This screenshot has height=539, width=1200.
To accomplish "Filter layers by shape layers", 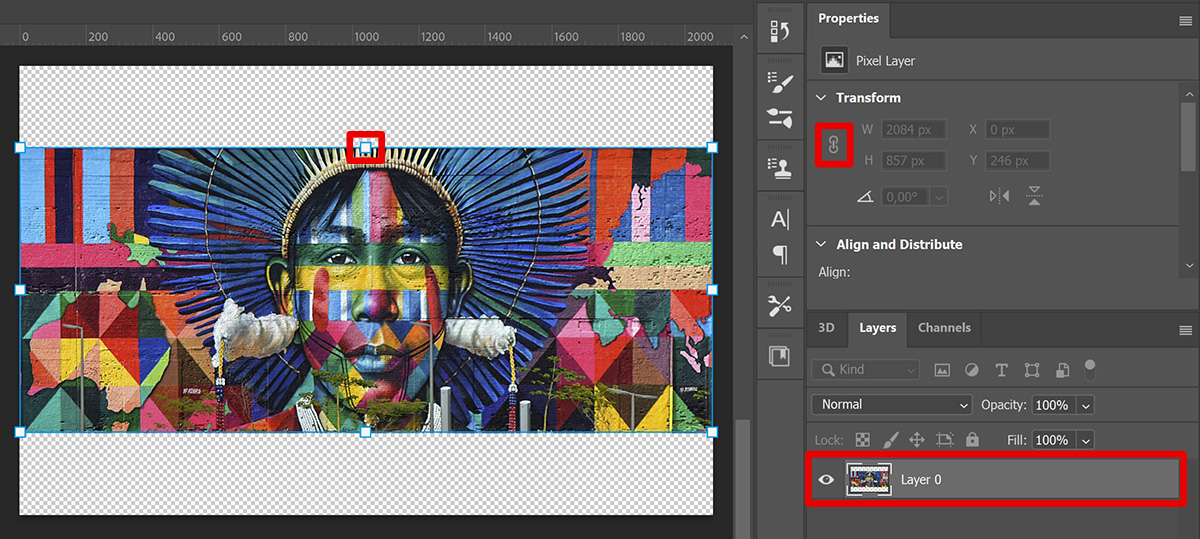I will 1032,369.
